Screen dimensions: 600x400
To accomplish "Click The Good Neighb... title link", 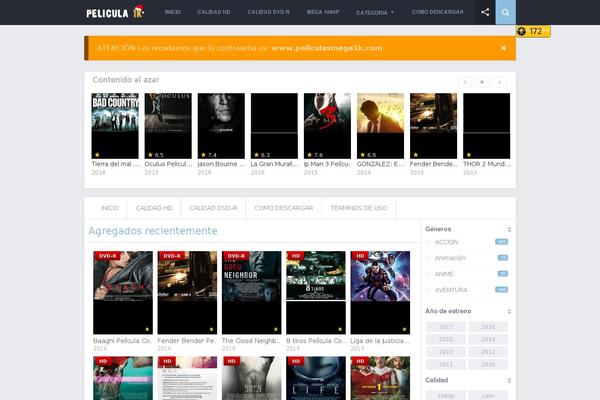I will [251, 341].
